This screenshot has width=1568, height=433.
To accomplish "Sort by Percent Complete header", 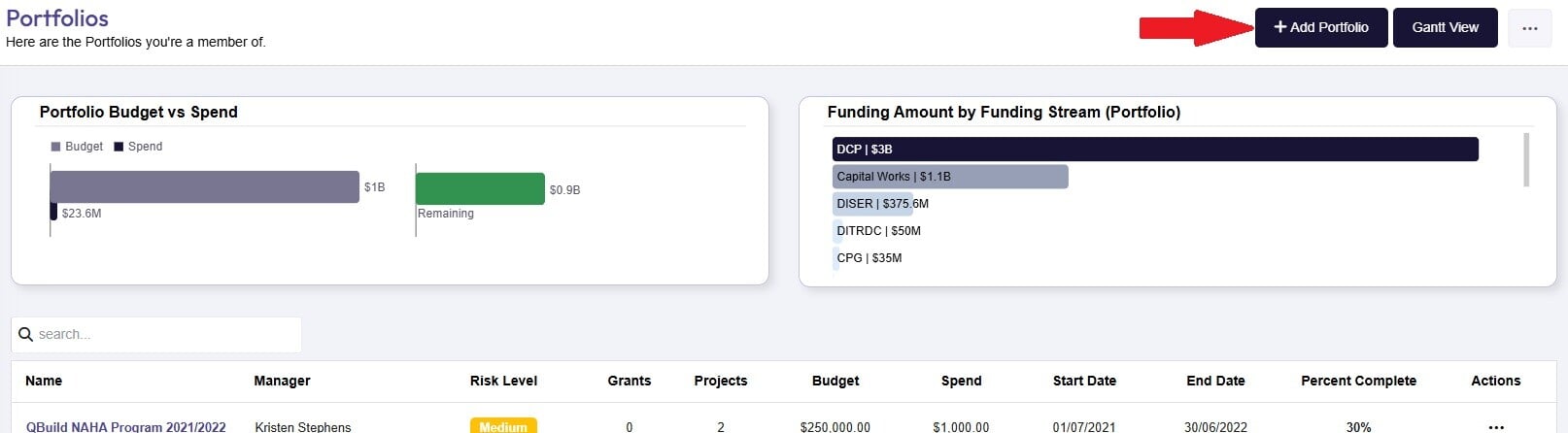I will 1357,381.
